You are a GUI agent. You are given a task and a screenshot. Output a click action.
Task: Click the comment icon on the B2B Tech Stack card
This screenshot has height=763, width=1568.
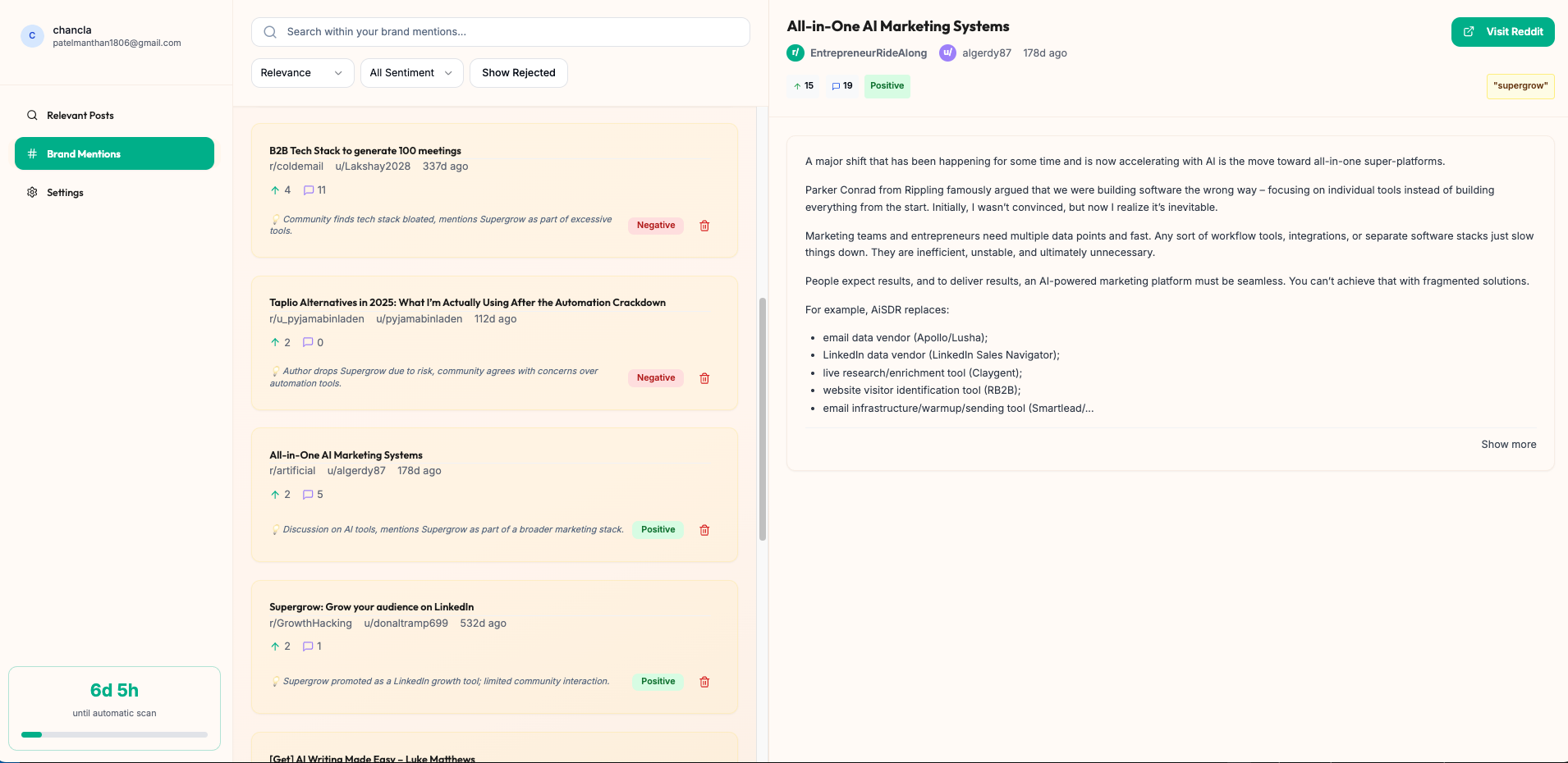click(x=309, y=190)
